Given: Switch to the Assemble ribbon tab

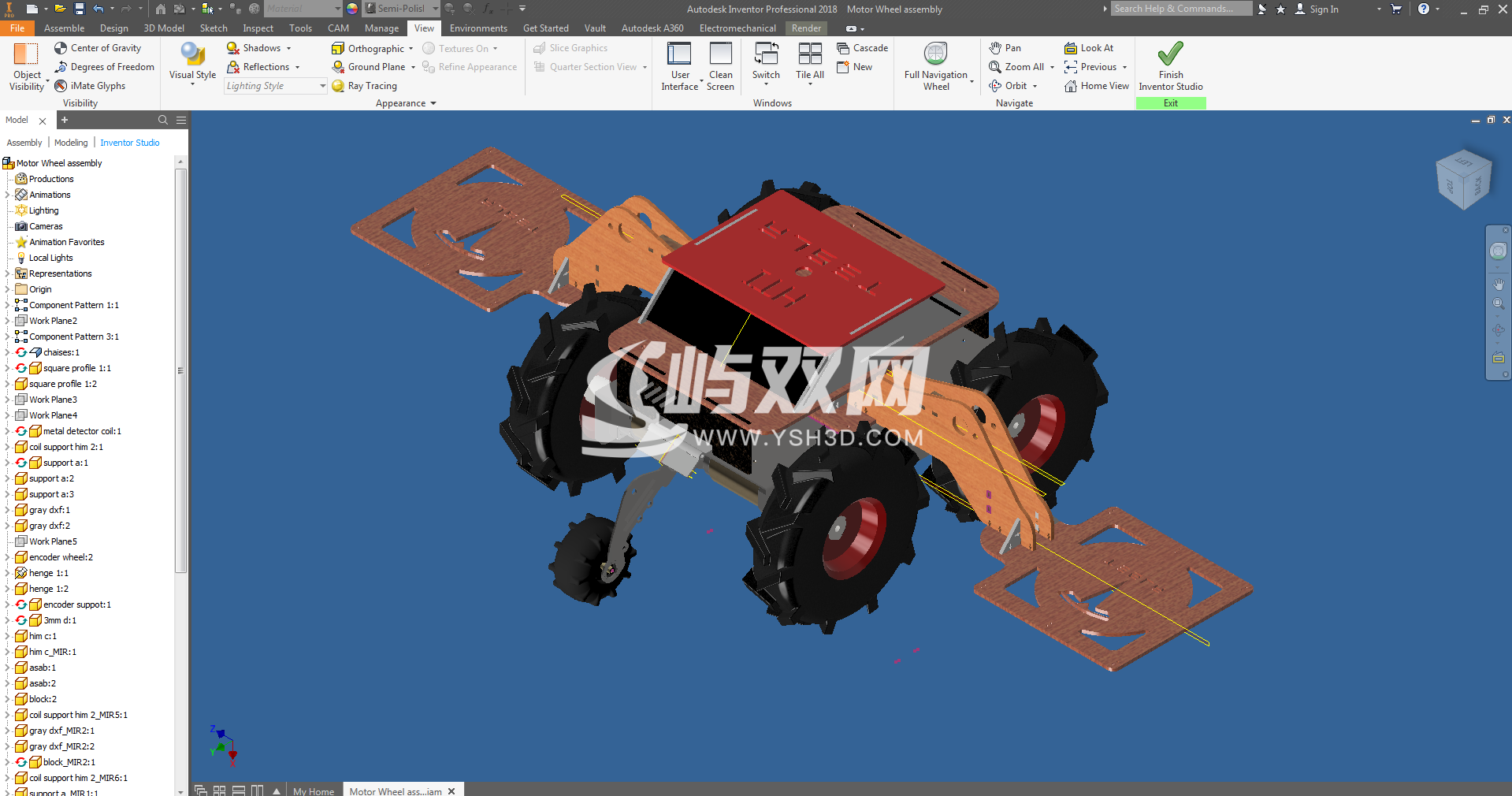Looking at the screenshot, I should [x=64, y=28].
